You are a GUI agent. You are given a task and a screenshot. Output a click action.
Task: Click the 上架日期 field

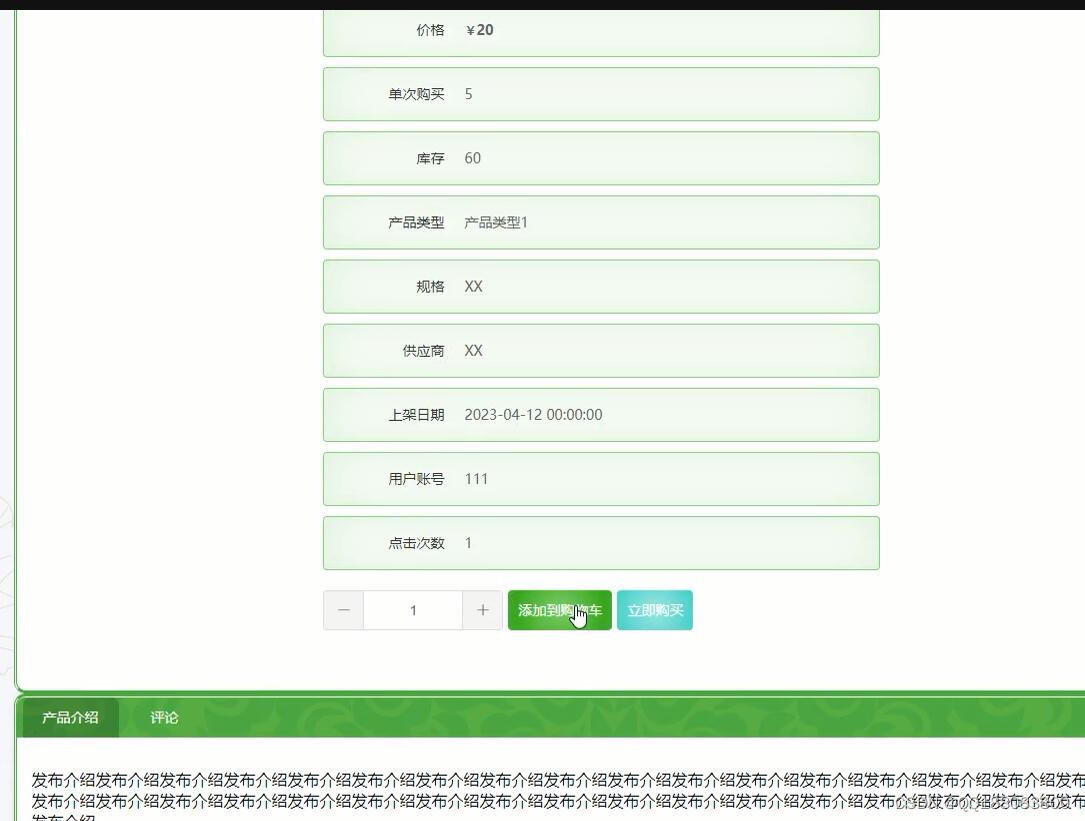600,414
